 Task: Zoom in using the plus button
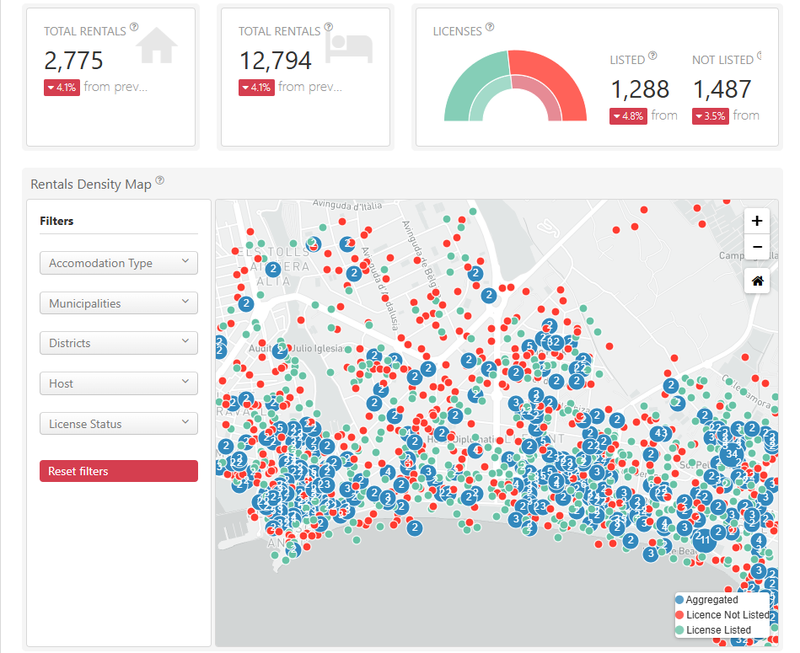756,219
